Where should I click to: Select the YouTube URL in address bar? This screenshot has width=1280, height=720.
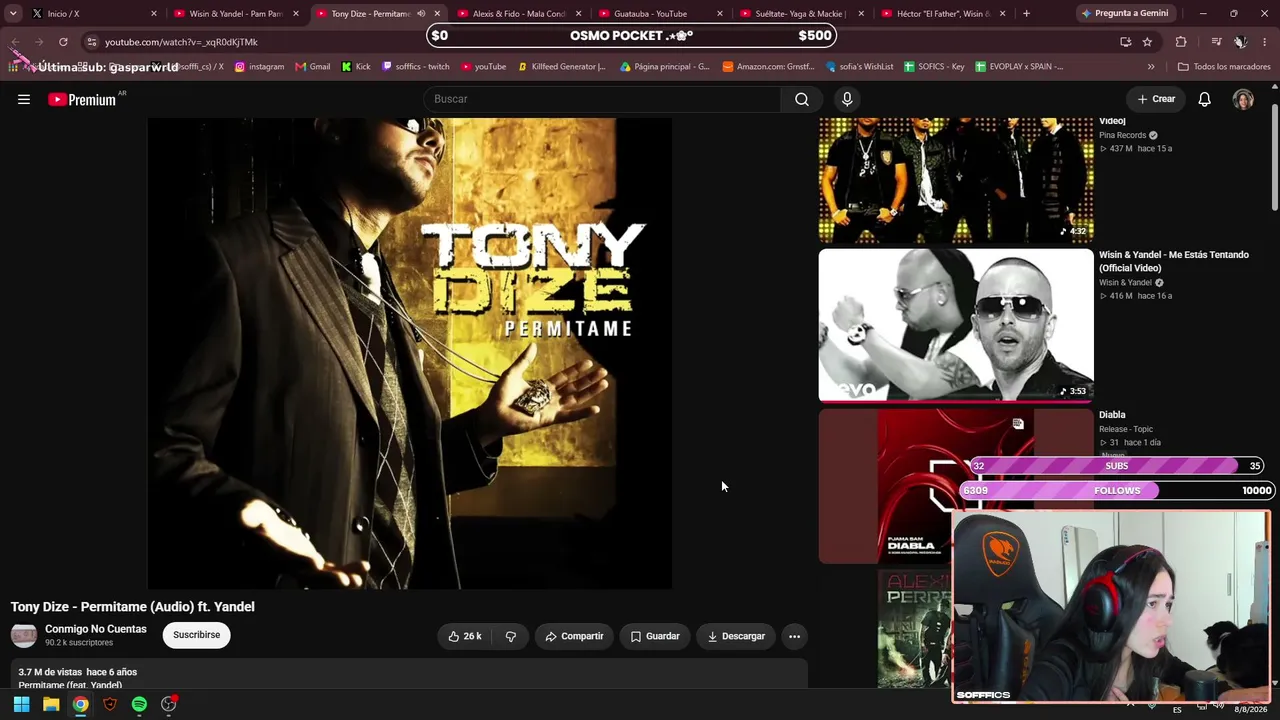[181, 42]
